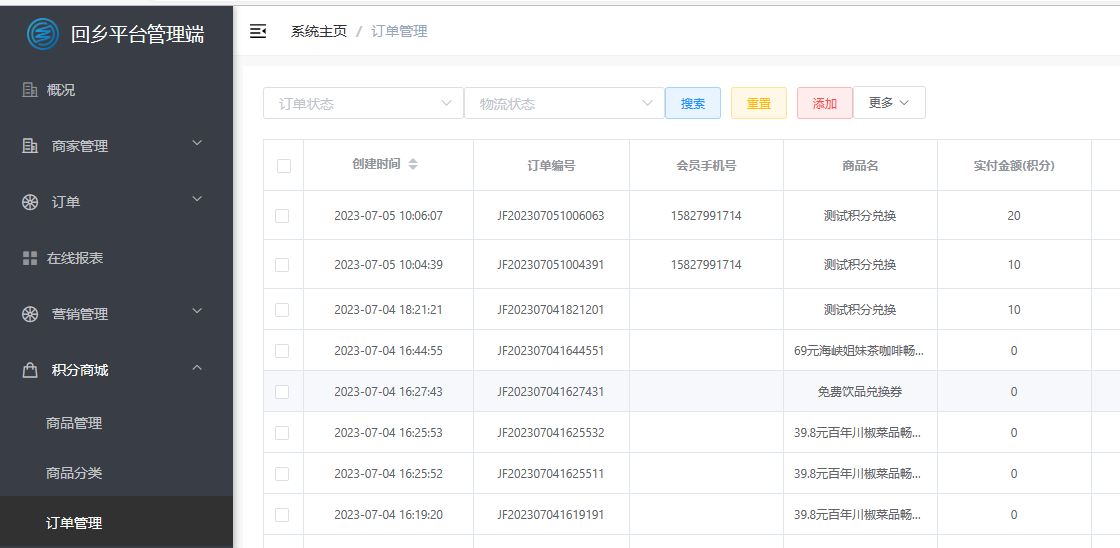Open 商品管理 in the sidebar submenu
1120x548 pixels.
tap(74, 423)
